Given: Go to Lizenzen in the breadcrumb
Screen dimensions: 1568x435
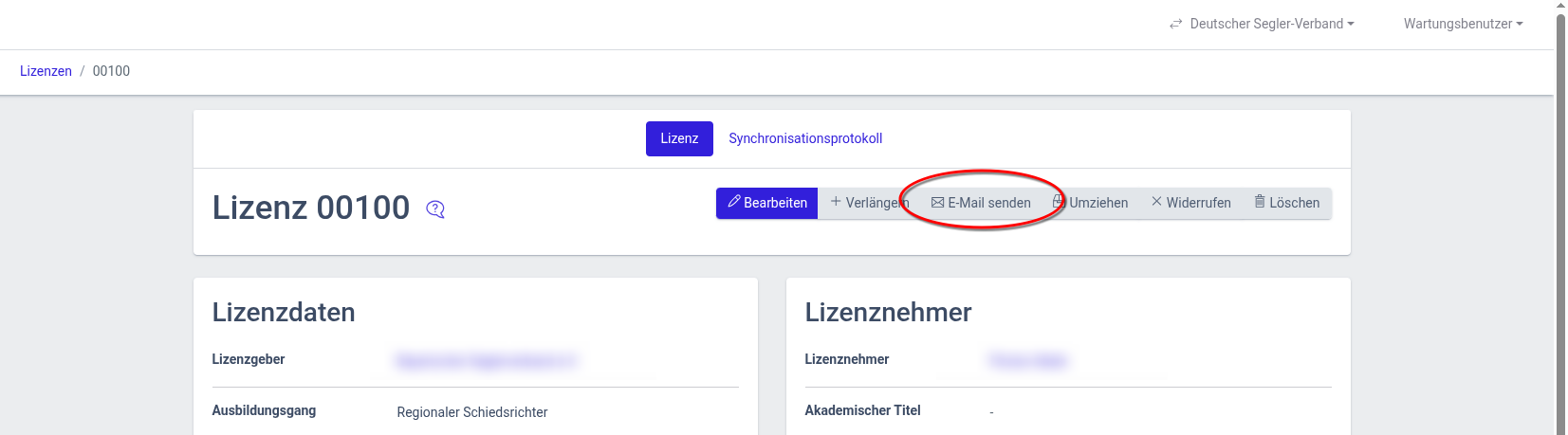Looking at the screenshot, I should pos(46,71).
